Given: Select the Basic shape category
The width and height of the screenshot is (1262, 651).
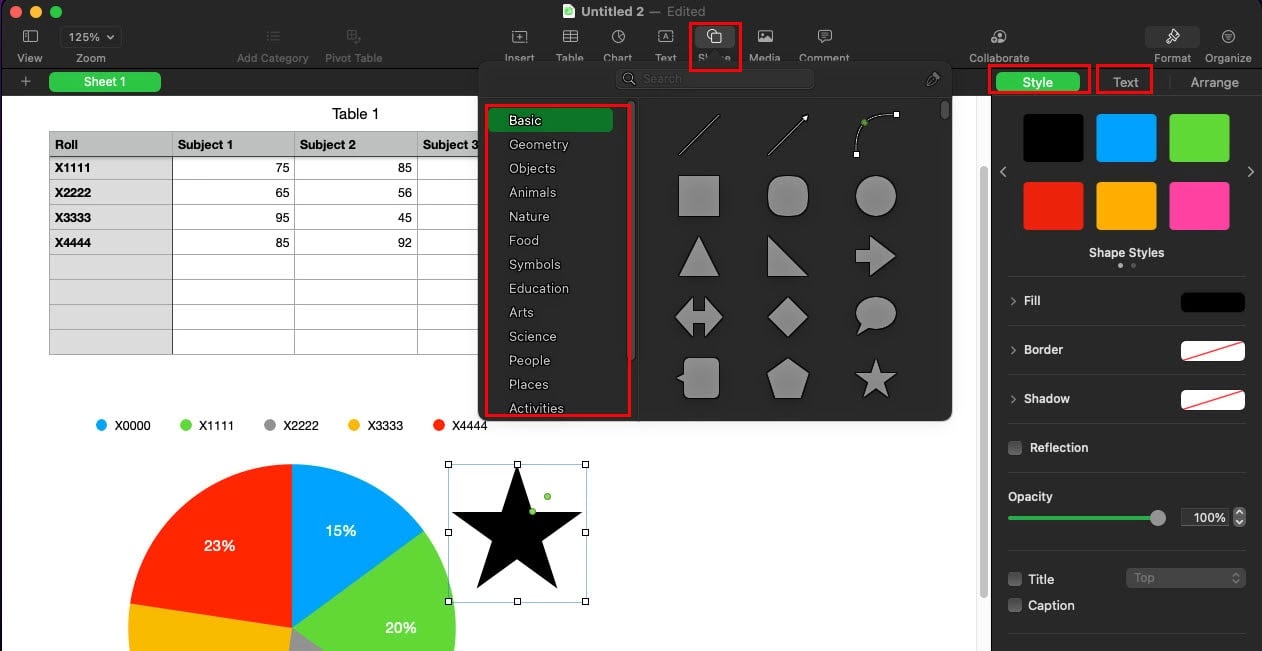Looking at the screenshot, I should pos(550,120).
